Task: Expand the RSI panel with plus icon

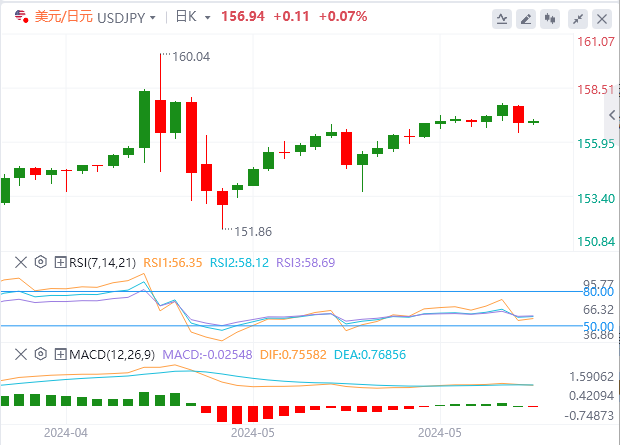Action: tap(60, 262)
